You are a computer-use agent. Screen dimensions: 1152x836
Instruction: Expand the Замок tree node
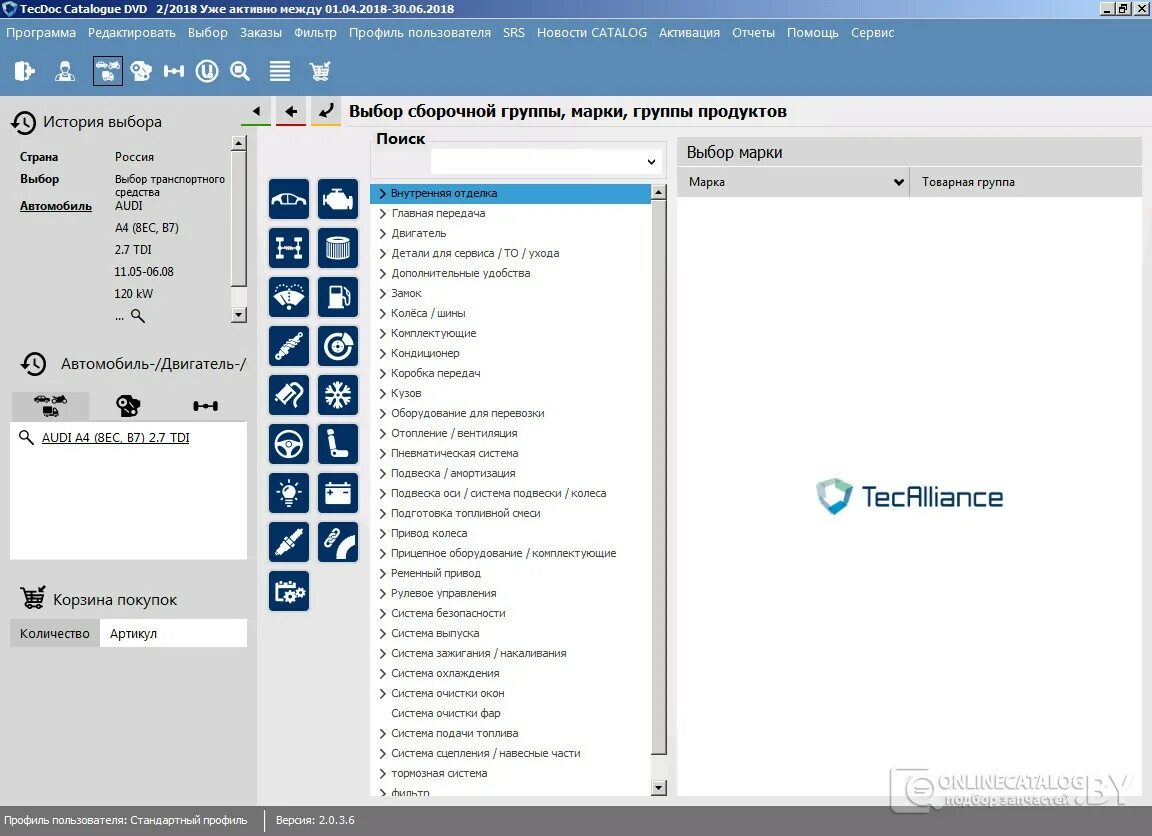click(x=382, y=293)
